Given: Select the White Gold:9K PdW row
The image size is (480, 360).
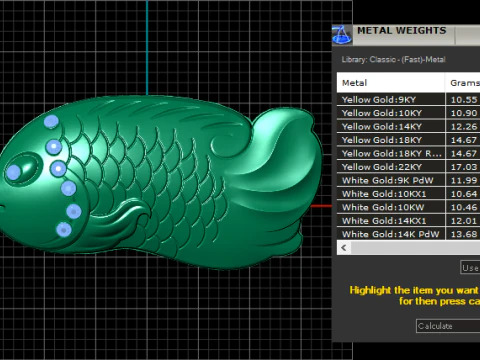Looking at the screenshot, I should coord(408,180).
